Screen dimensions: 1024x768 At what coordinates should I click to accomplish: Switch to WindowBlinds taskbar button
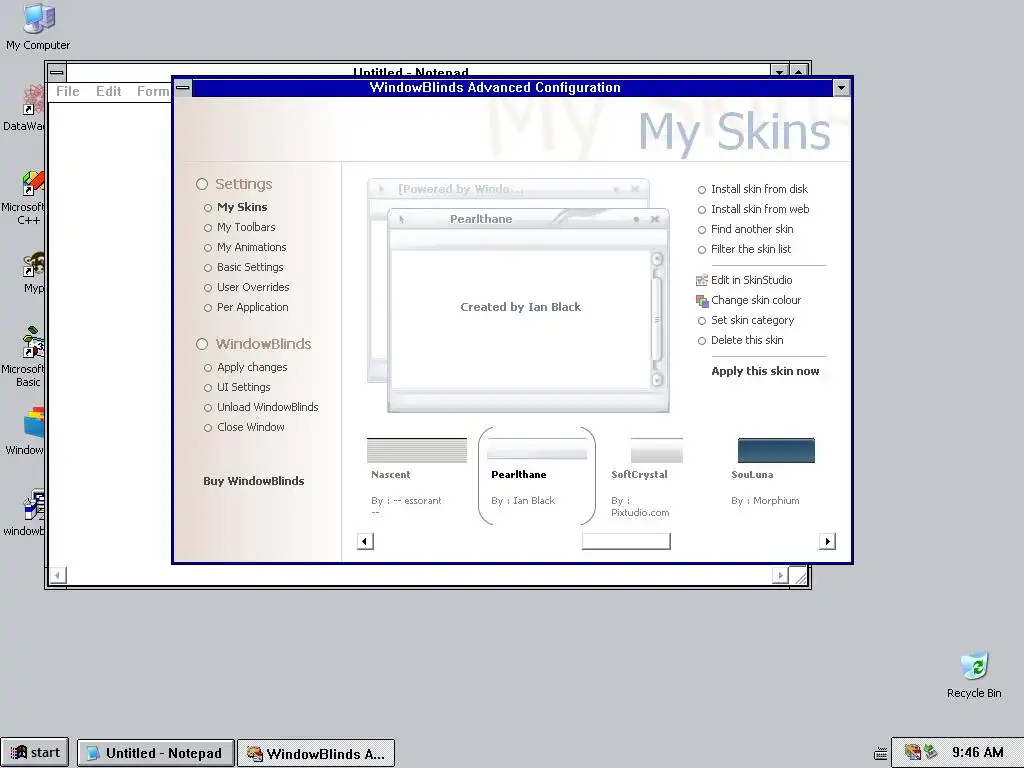[x=316, y=753]
